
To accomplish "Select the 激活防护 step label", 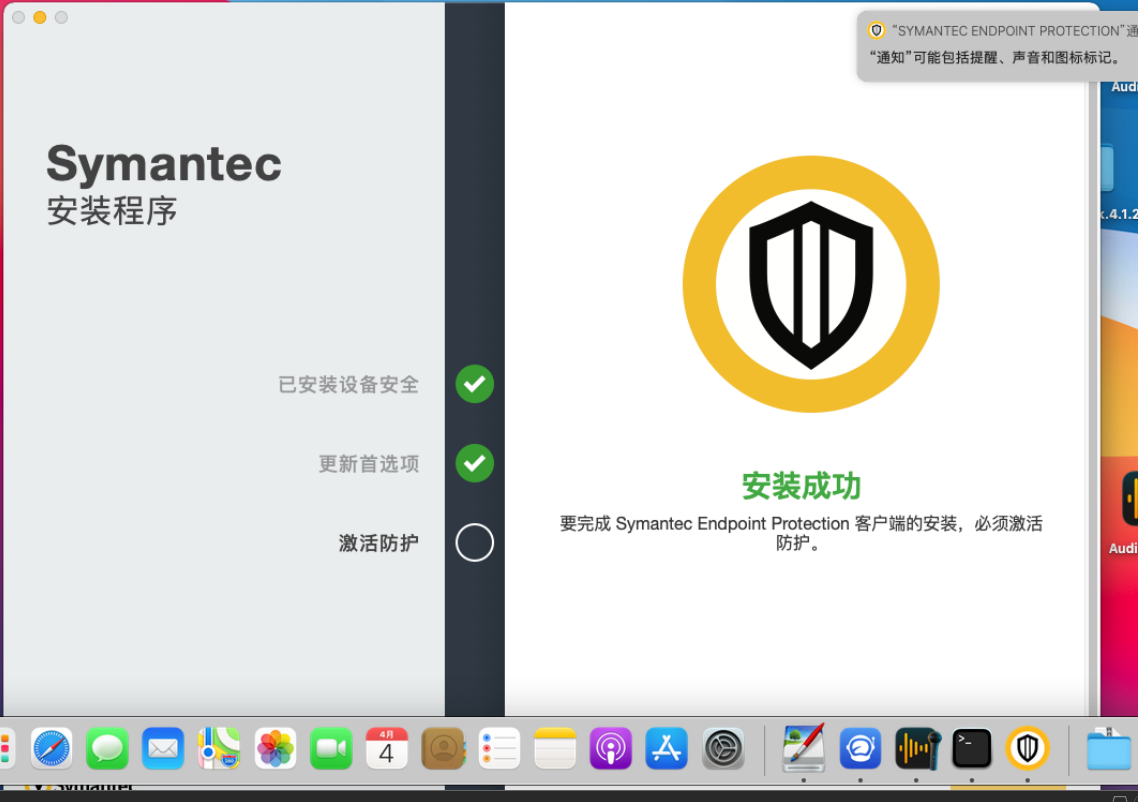I will (378, 543).
